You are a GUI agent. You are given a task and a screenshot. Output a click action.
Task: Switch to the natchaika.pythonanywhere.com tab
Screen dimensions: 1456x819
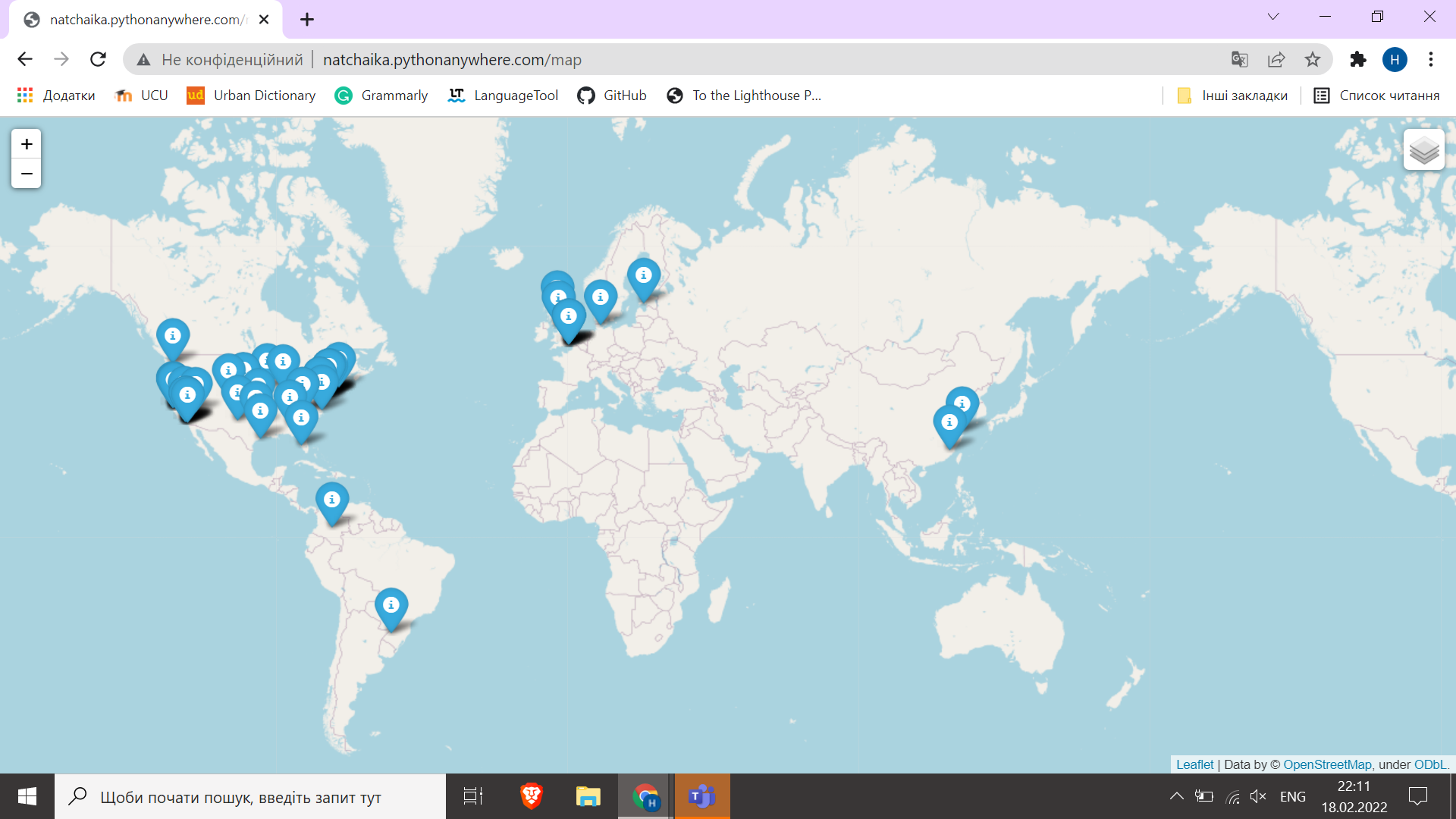click(144, 19)
